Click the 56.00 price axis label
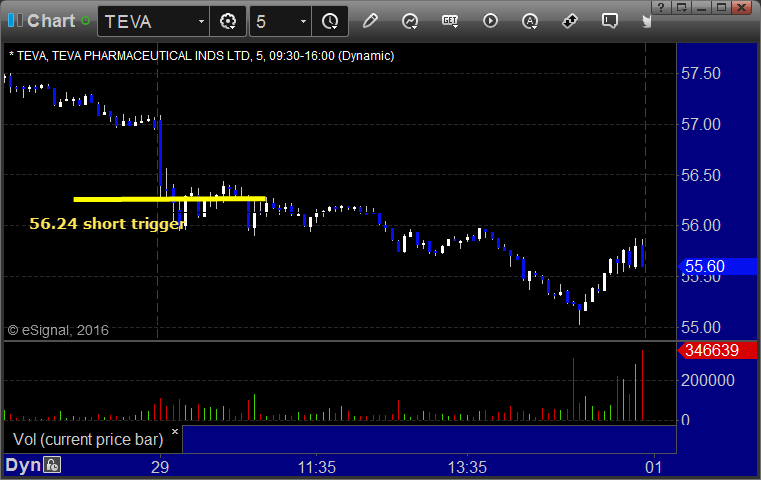Viewport: 761px width, 480px height. click(701, 226)
